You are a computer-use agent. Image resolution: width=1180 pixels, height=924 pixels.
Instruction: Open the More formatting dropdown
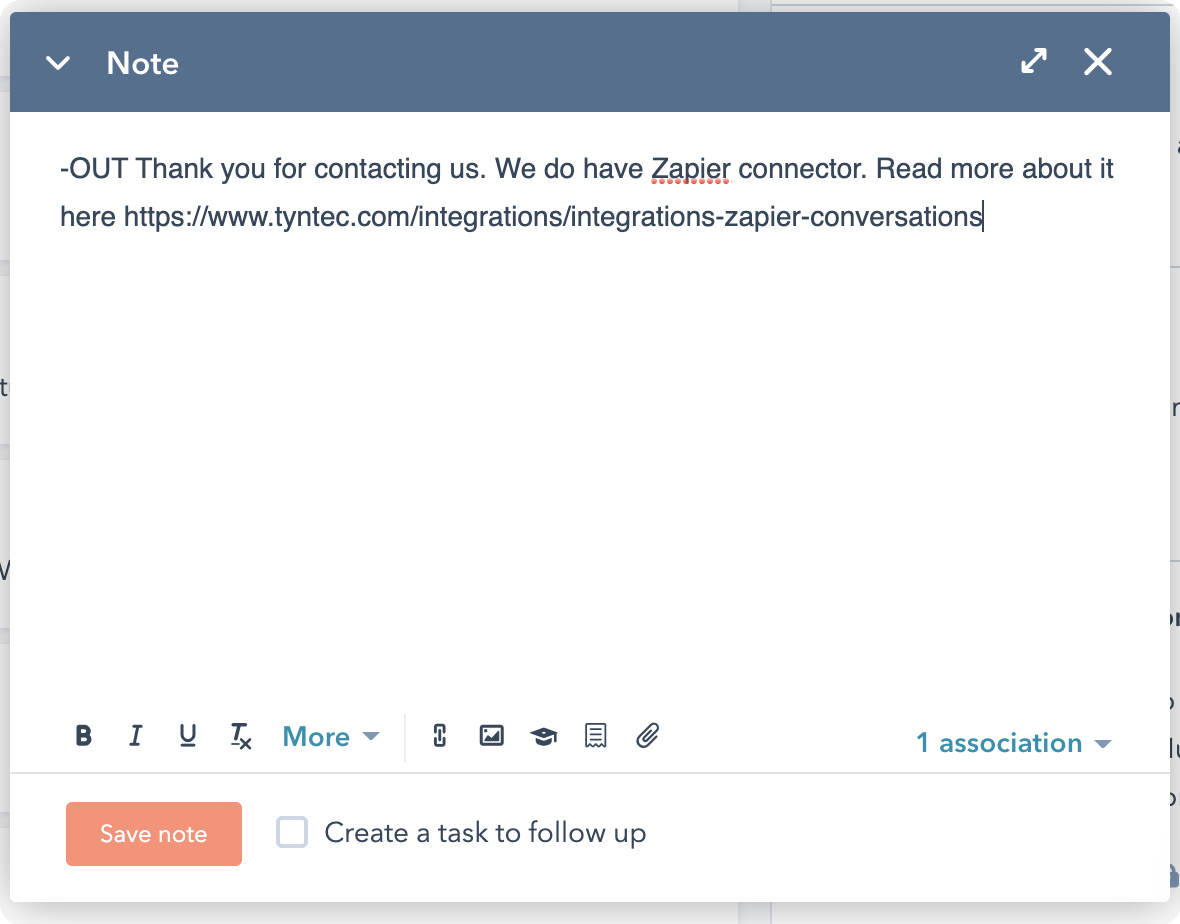pos(330,737)
